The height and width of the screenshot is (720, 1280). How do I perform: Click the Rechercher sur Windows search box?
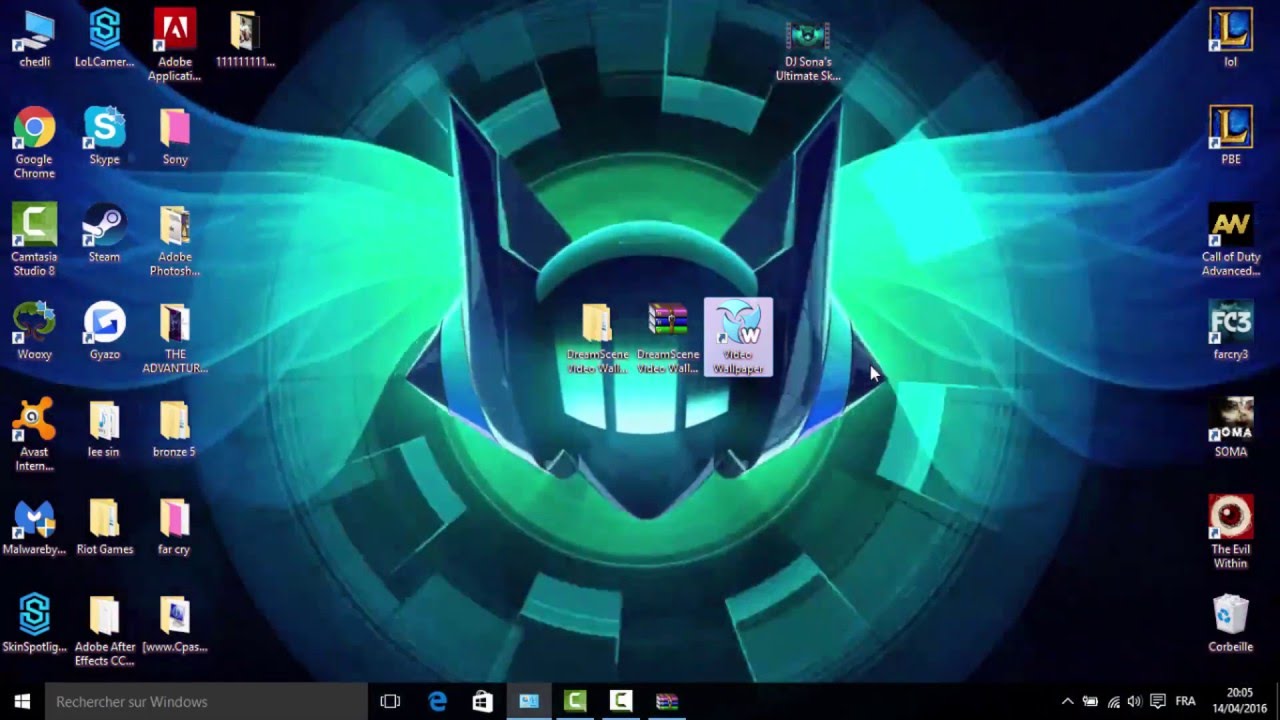pos(205,702)
